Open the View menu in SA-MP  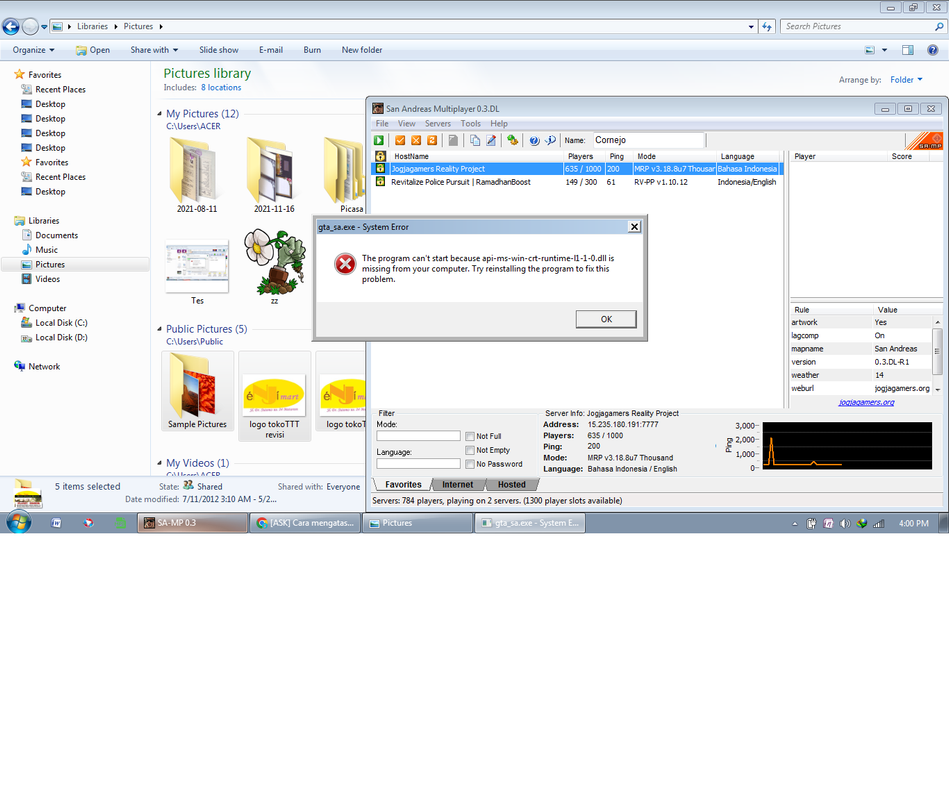(407, 123)
